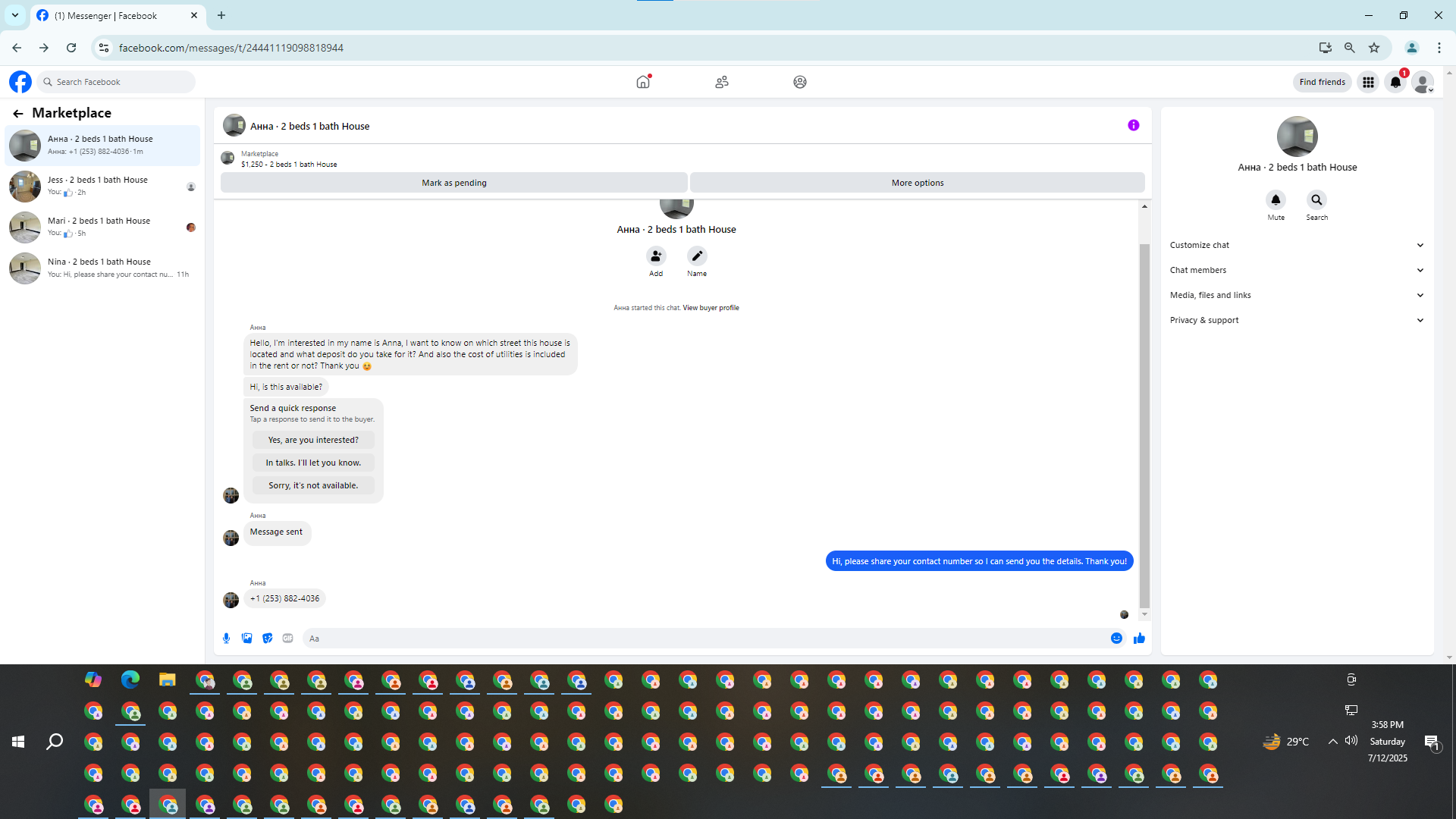
Task: Toggle conversation information panel icon
Action: click(1133, 125)
